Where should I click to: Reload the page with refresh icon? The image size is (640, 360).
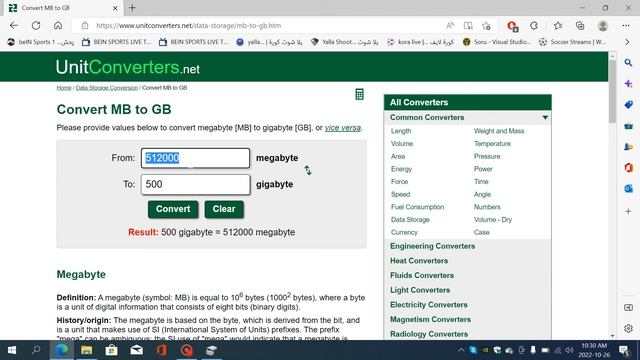(x=36, y=25)
